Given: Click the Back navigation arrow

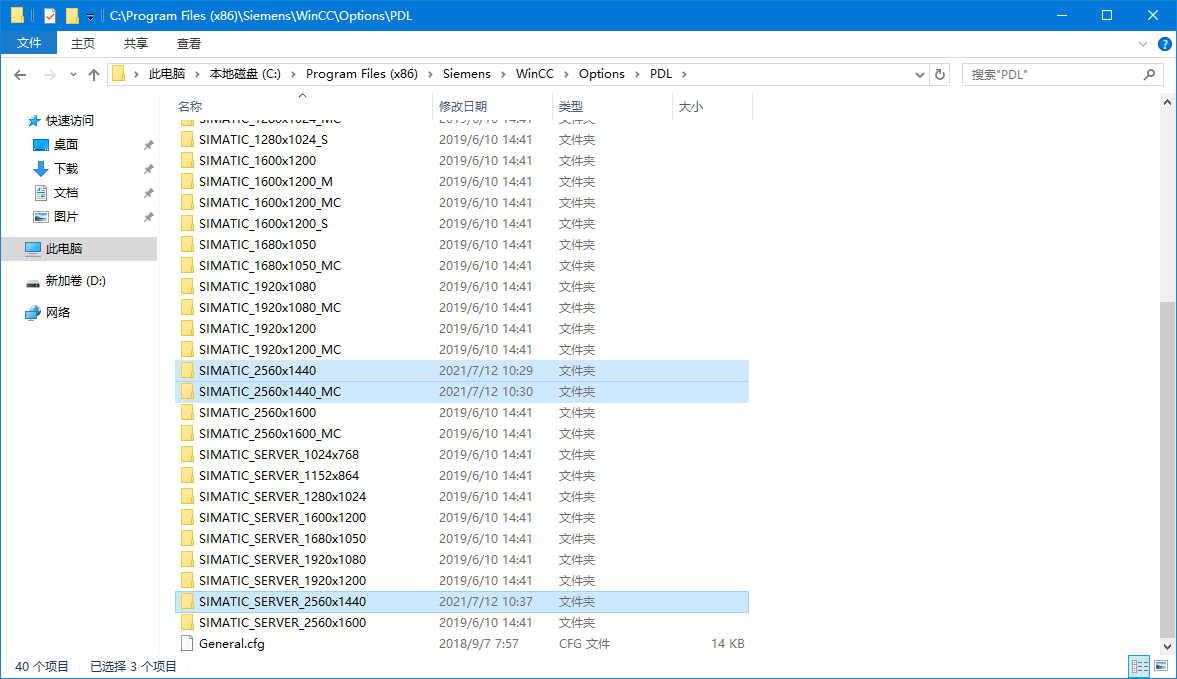Looking at the screenshot, I should tap(20, 74).
